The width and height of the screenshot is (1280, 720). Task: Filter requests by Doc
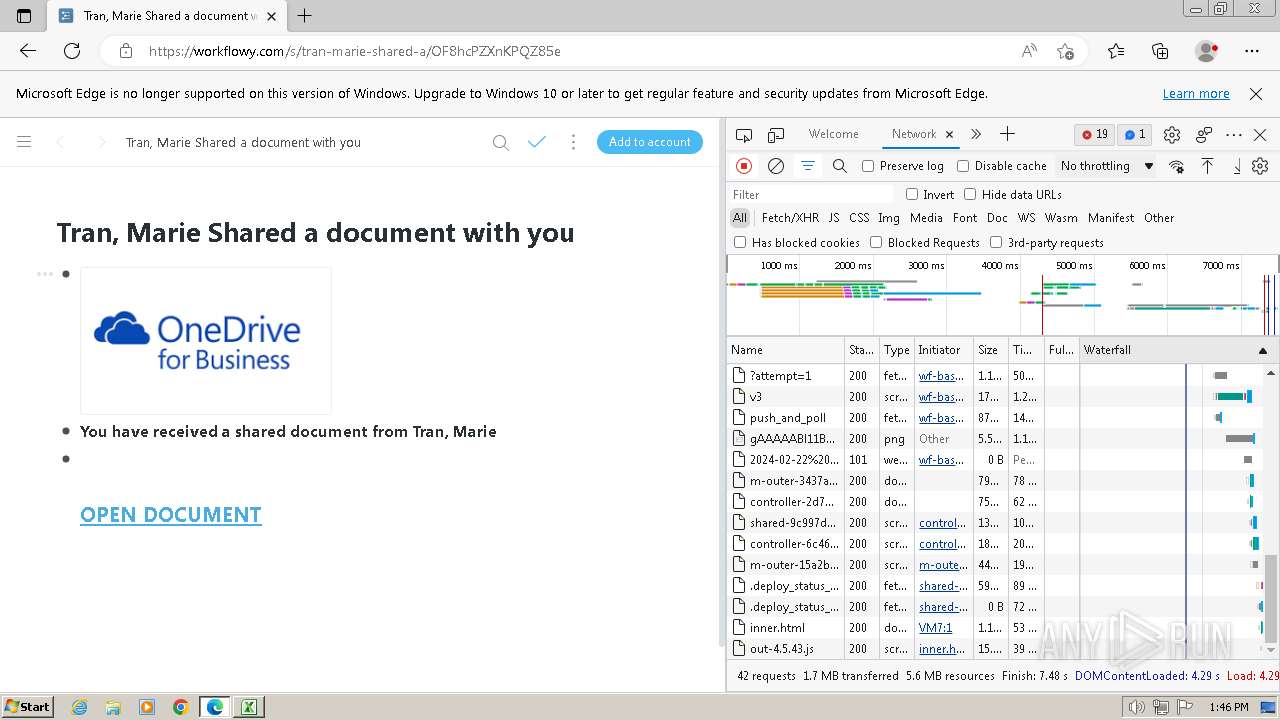[x=997, y=218]
